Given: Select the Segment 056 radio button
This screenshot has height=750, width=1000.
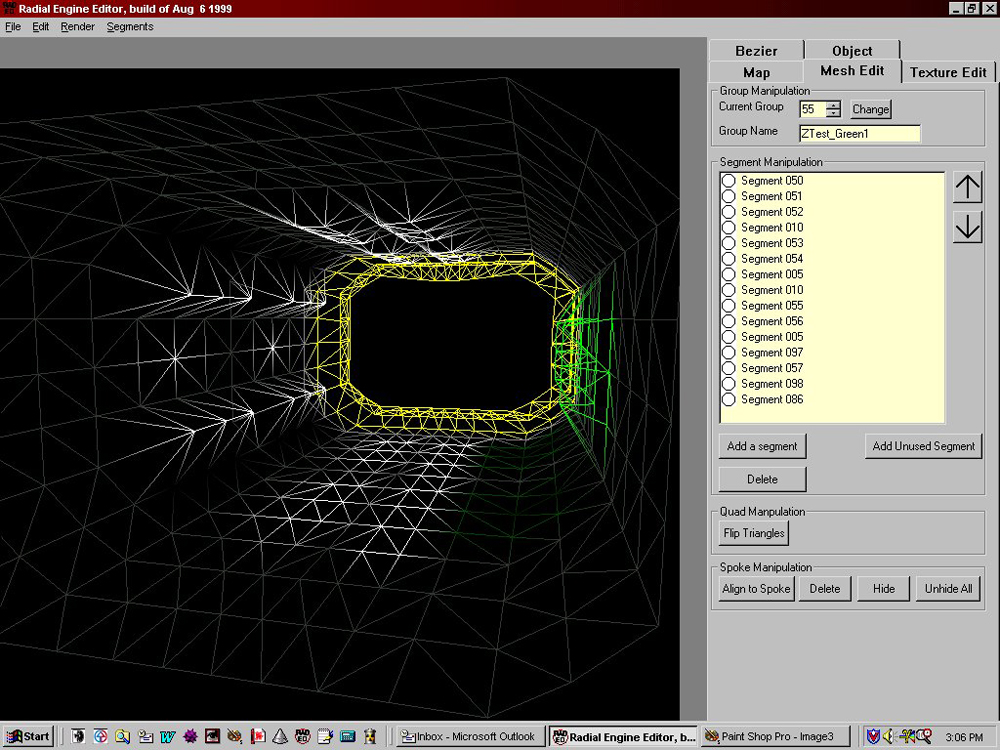Looking at the screenshot, I should [x=728, y=321].
